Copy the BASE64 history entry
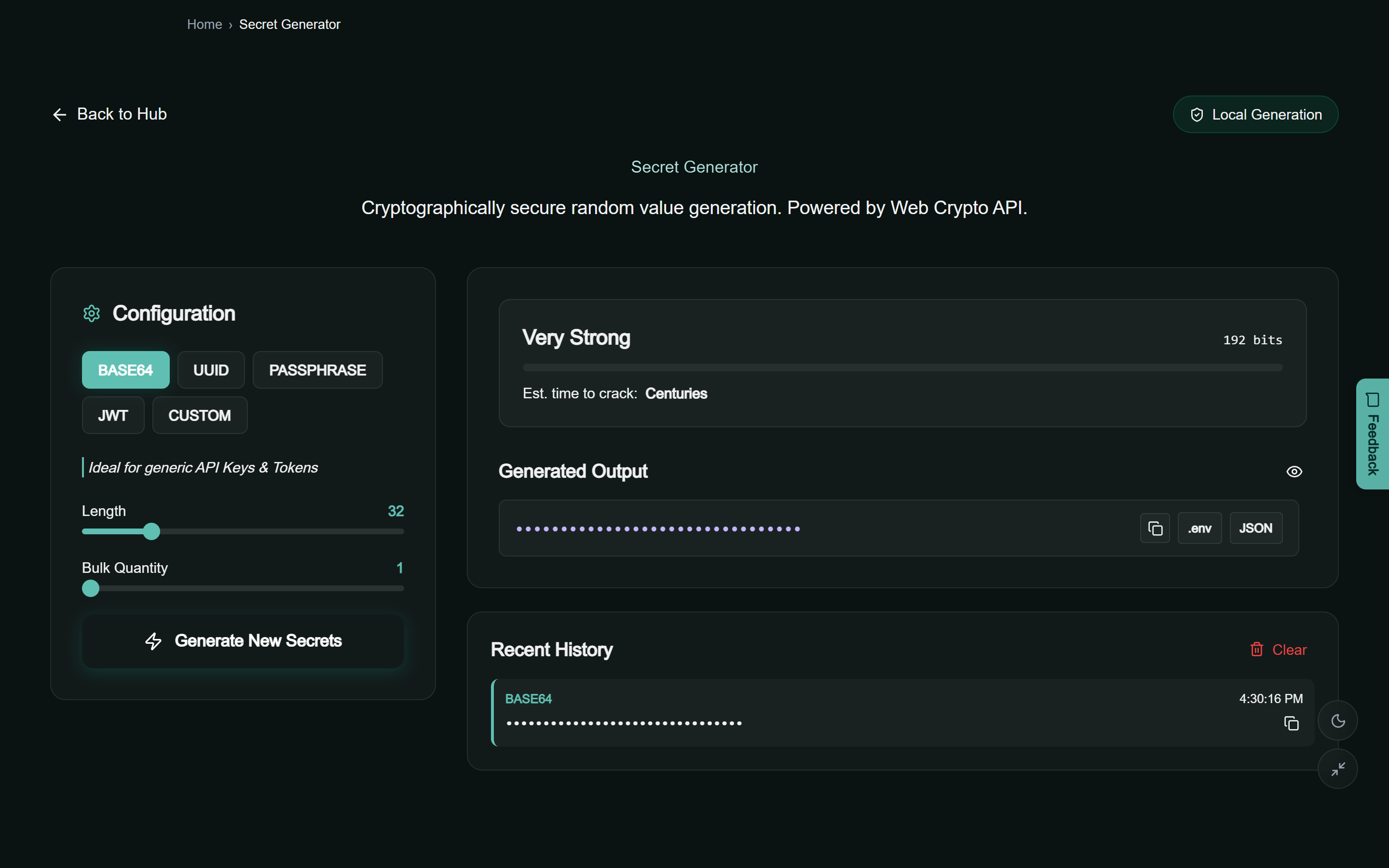The height and width of the screenshot is (868, 1389). [1291, 723]
